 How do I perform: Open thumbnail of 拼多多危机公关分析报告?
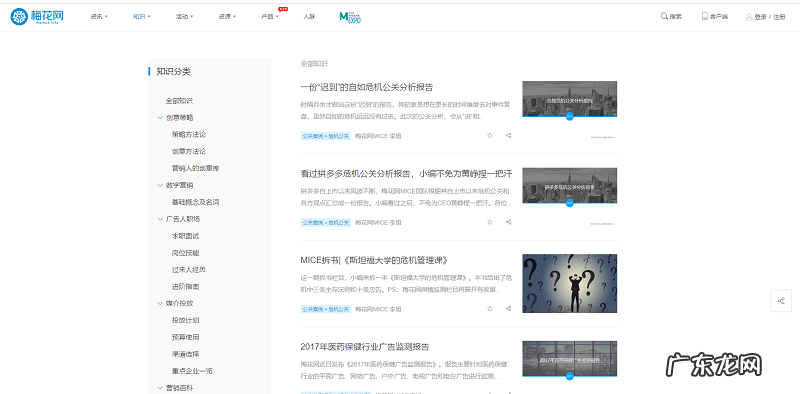coord(569,186)
